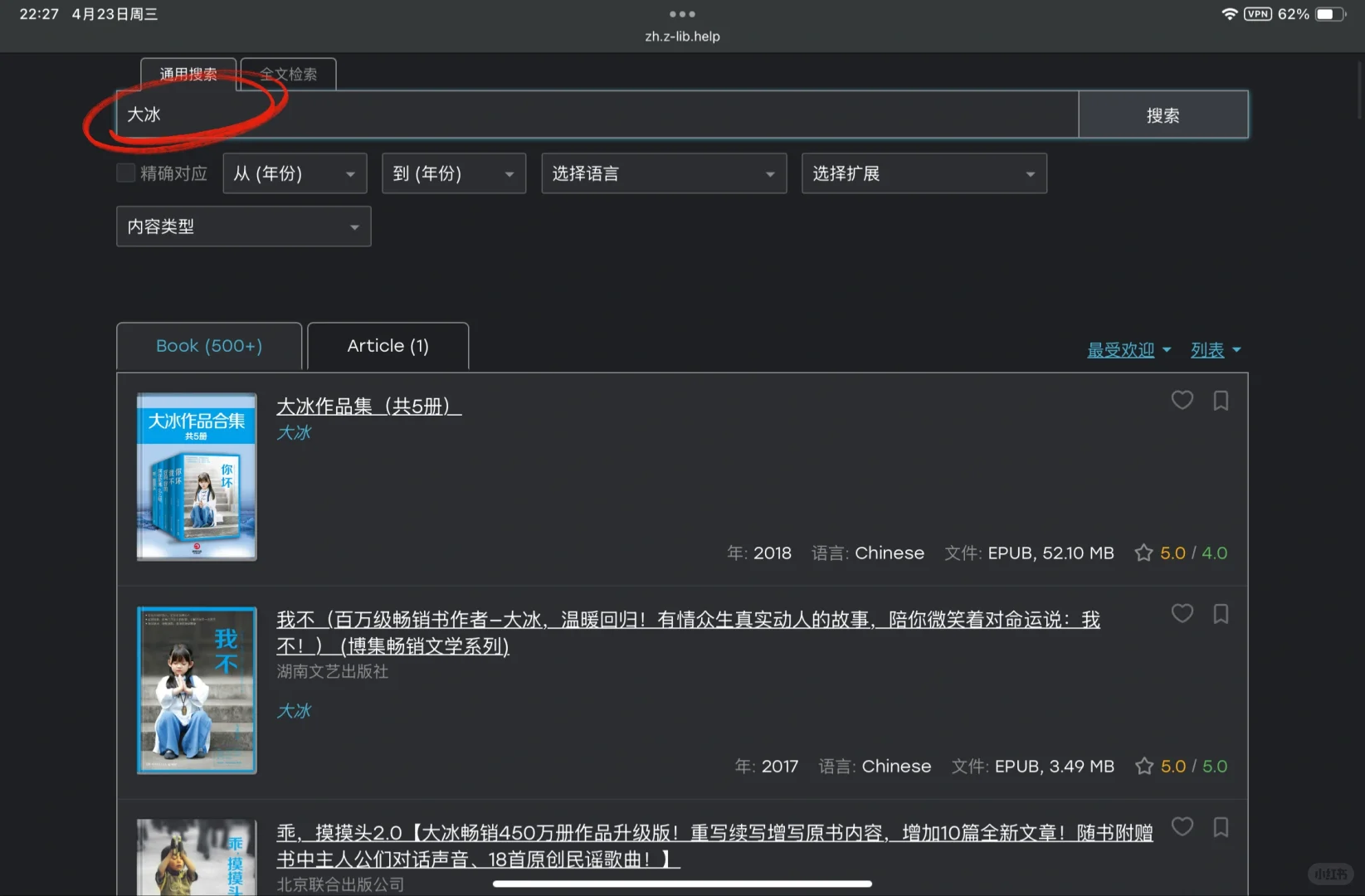
Task: Expand the 选择语言 dropdown
Action: pyautogui.click(x=664, y=173)
